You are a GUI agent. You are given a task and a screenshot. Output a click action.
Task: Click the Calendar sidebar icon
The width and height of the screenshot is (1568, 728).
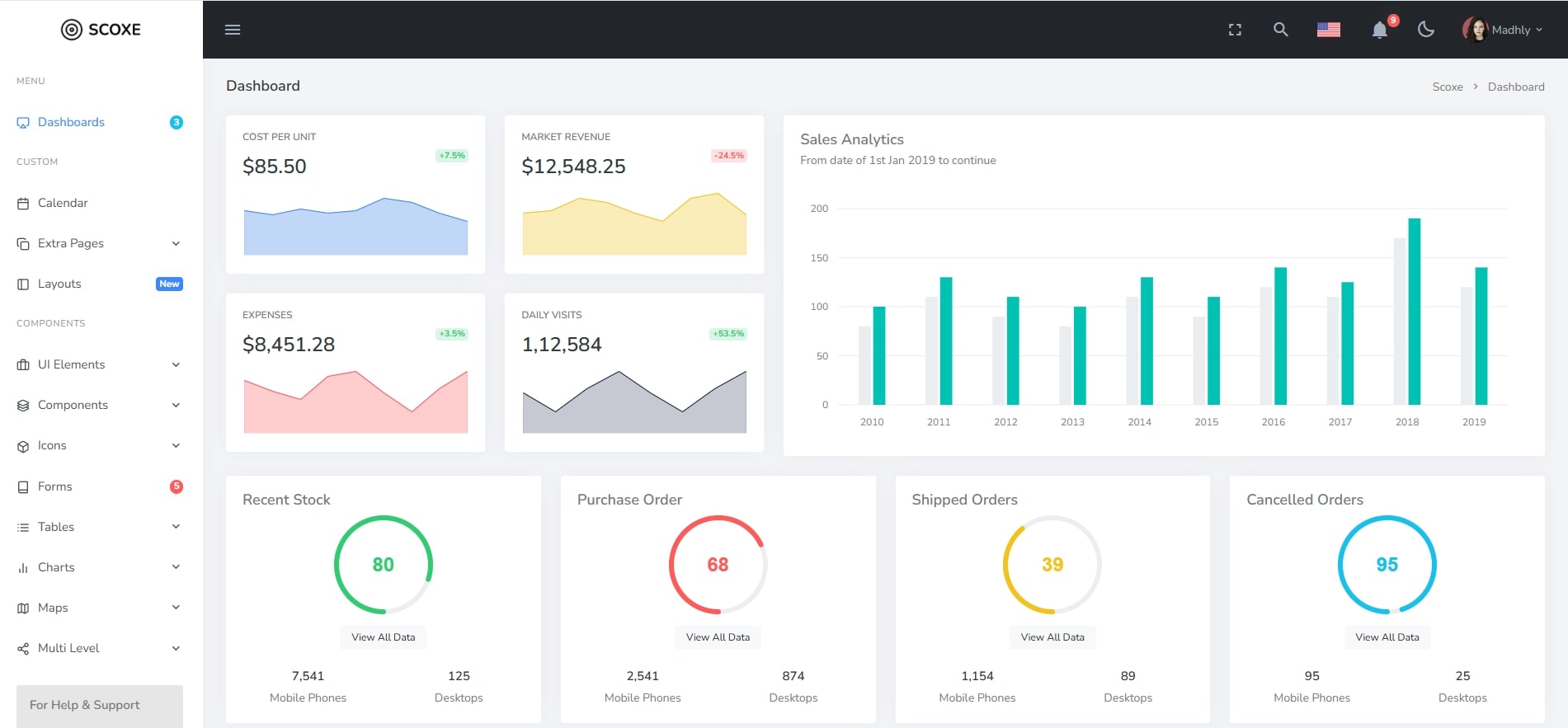[23, 204]
